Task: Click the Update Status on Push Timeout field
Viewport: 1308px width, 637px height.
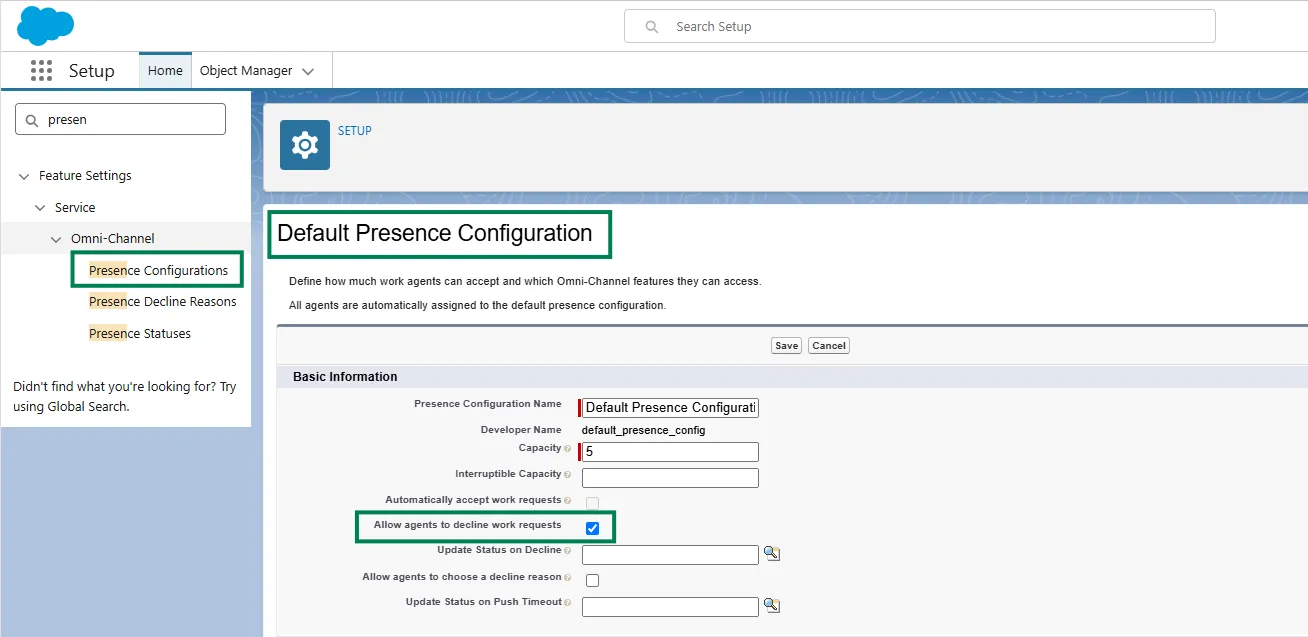Action: [670, 607]
